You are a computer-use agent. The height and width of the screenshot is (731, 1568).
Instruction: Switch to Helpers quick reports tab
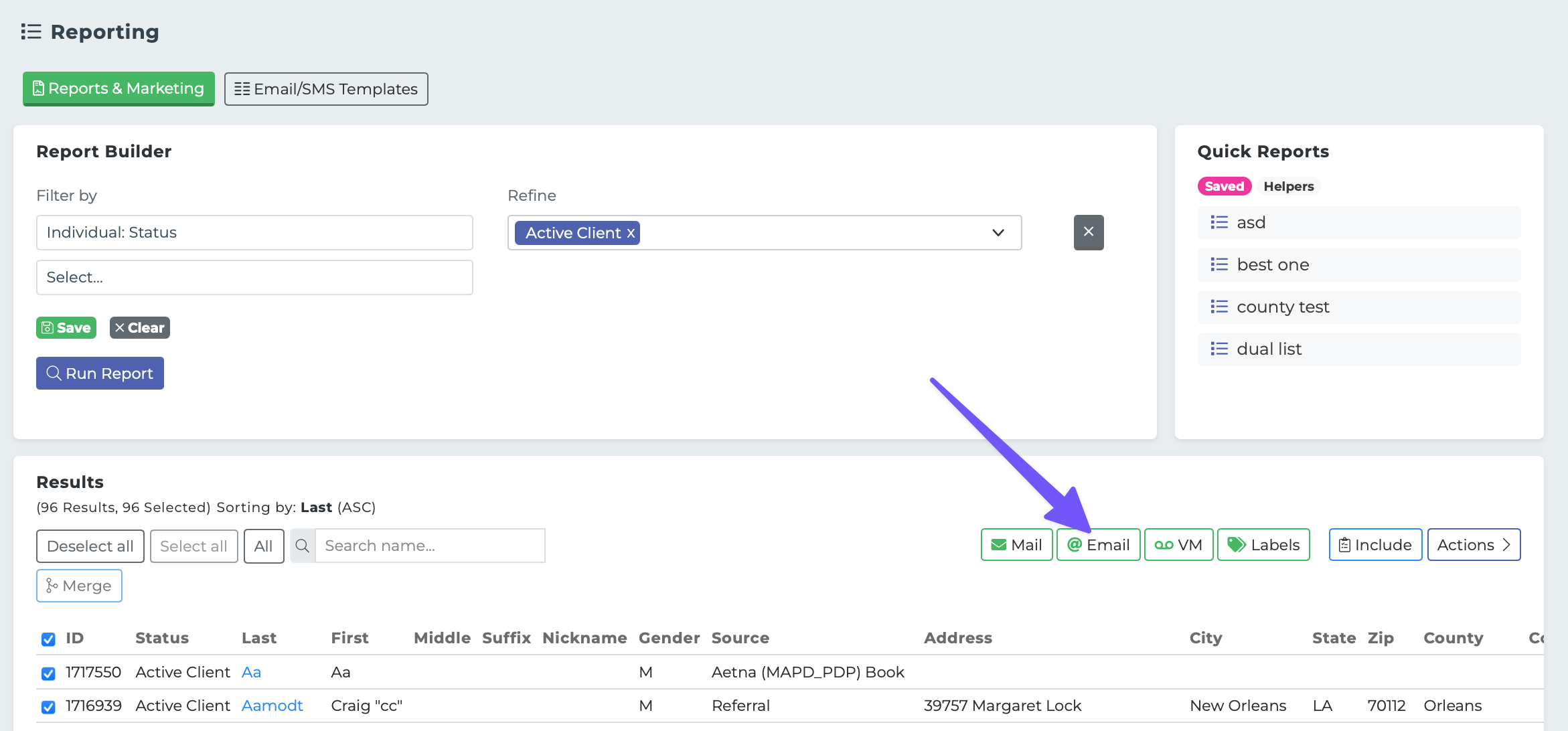click(1288, 186)
